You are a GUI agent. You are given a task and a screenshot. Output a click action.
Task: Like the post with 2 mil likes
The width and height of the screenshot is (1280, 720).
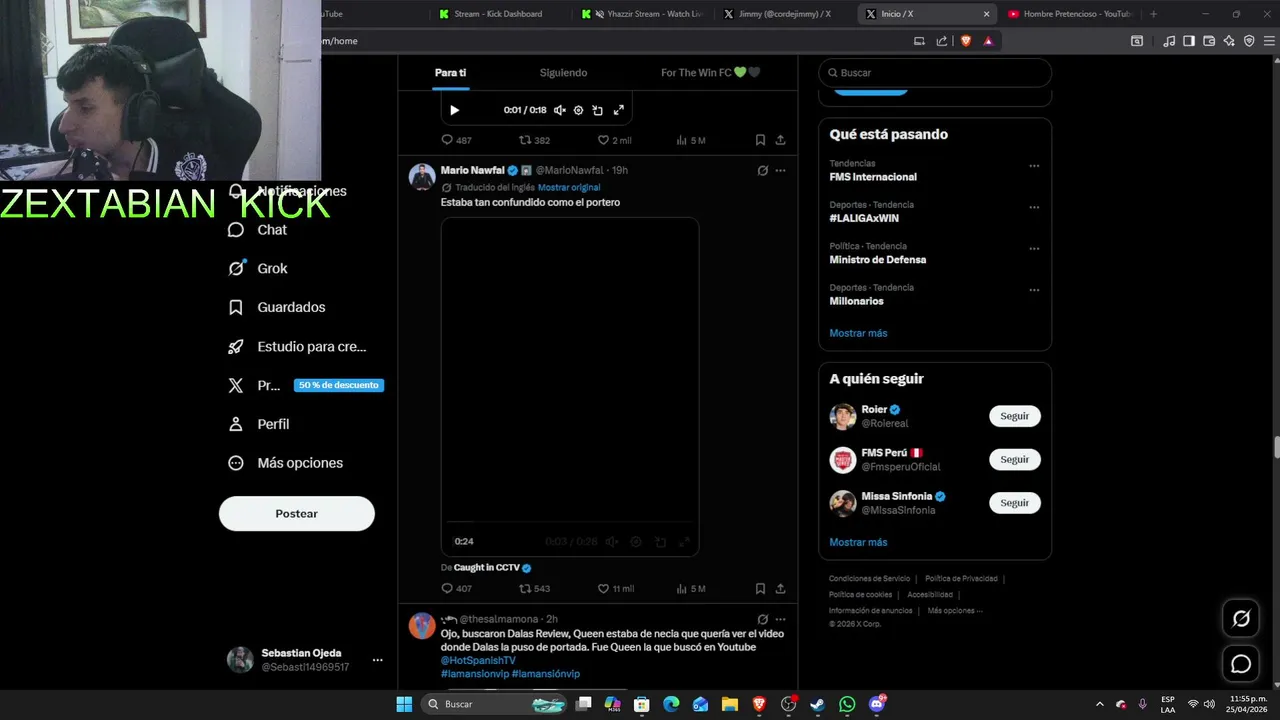[614, 140]
